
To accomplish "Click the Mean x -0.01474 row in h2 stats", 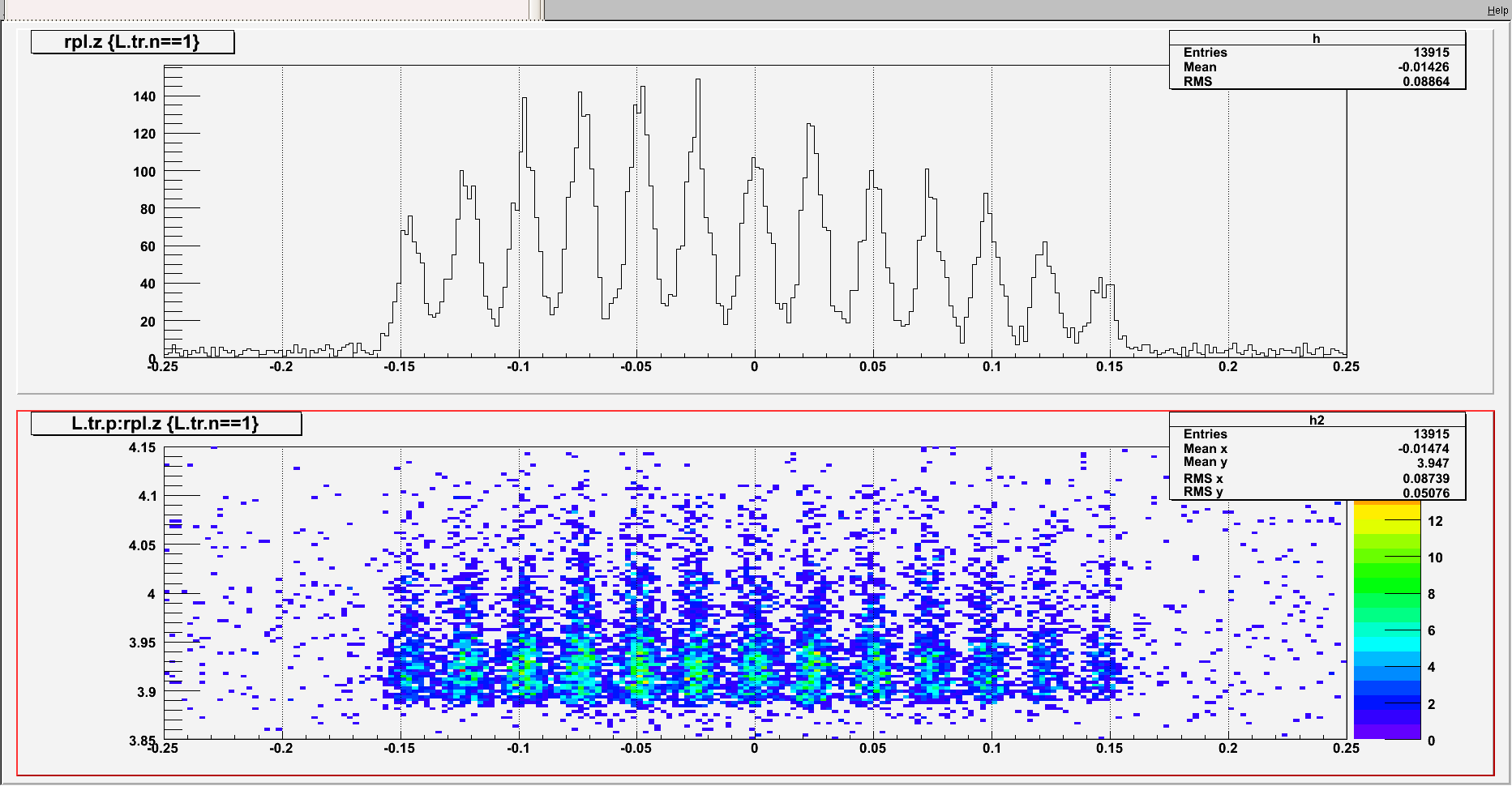I will pos(1317,449).
